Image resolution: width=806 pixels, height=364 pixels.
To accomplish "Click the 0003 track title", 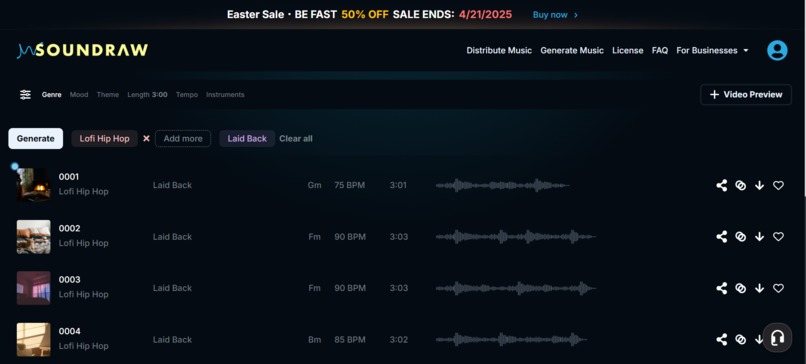I will pos(69,280).
